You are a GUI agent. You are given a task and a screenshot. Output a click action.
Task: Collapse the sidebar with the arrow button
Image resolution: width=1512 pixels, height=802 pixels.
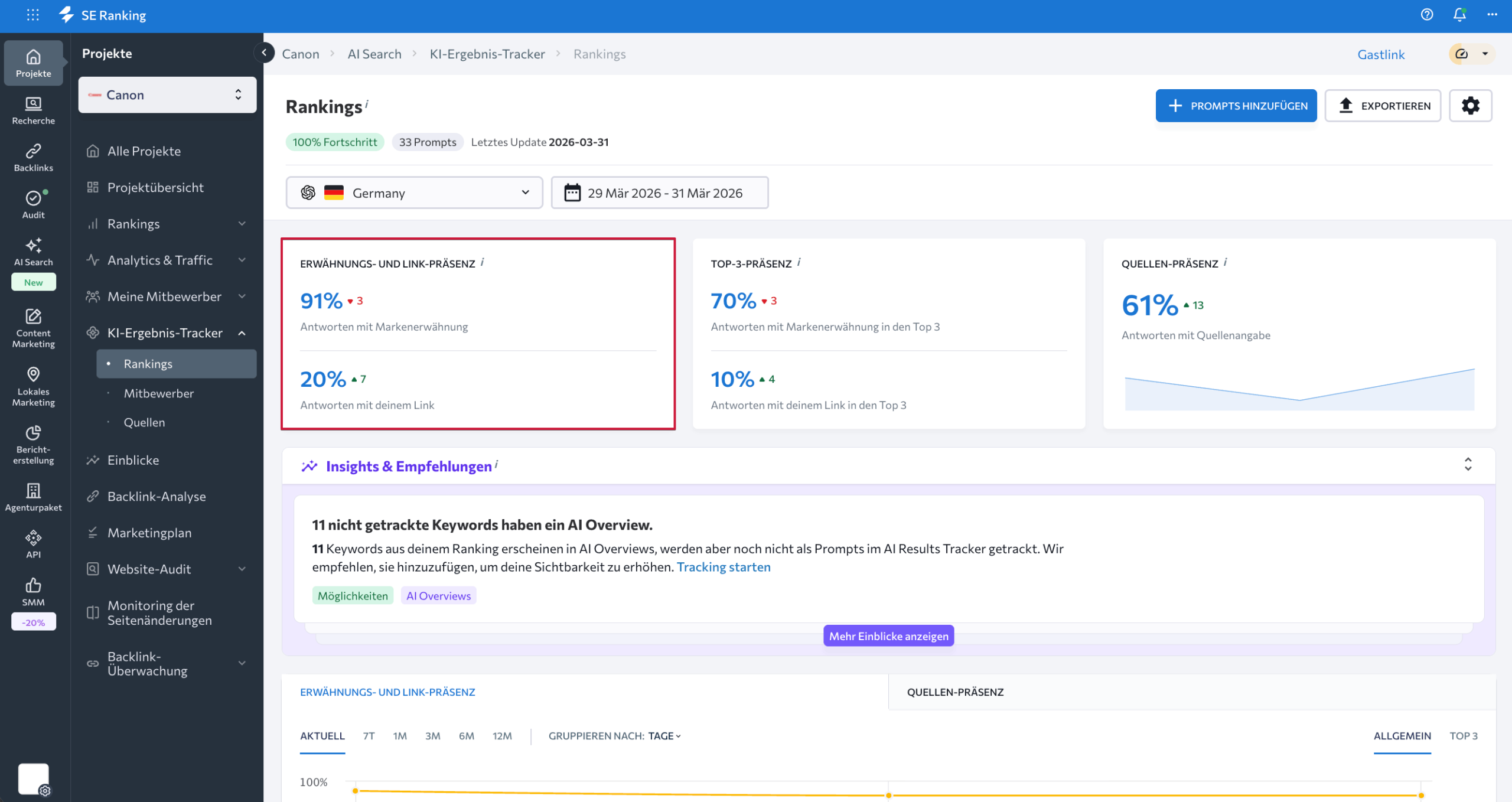(264, 53)
